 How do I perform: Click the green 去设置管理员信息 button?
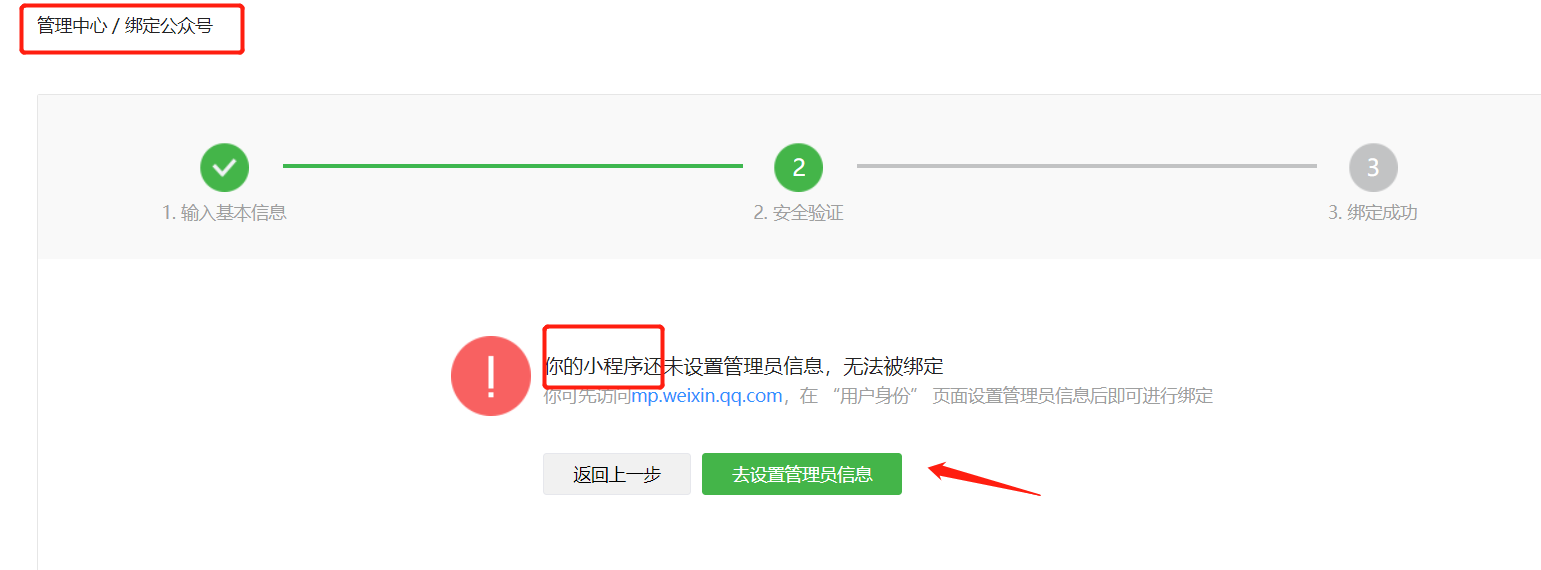802,474
